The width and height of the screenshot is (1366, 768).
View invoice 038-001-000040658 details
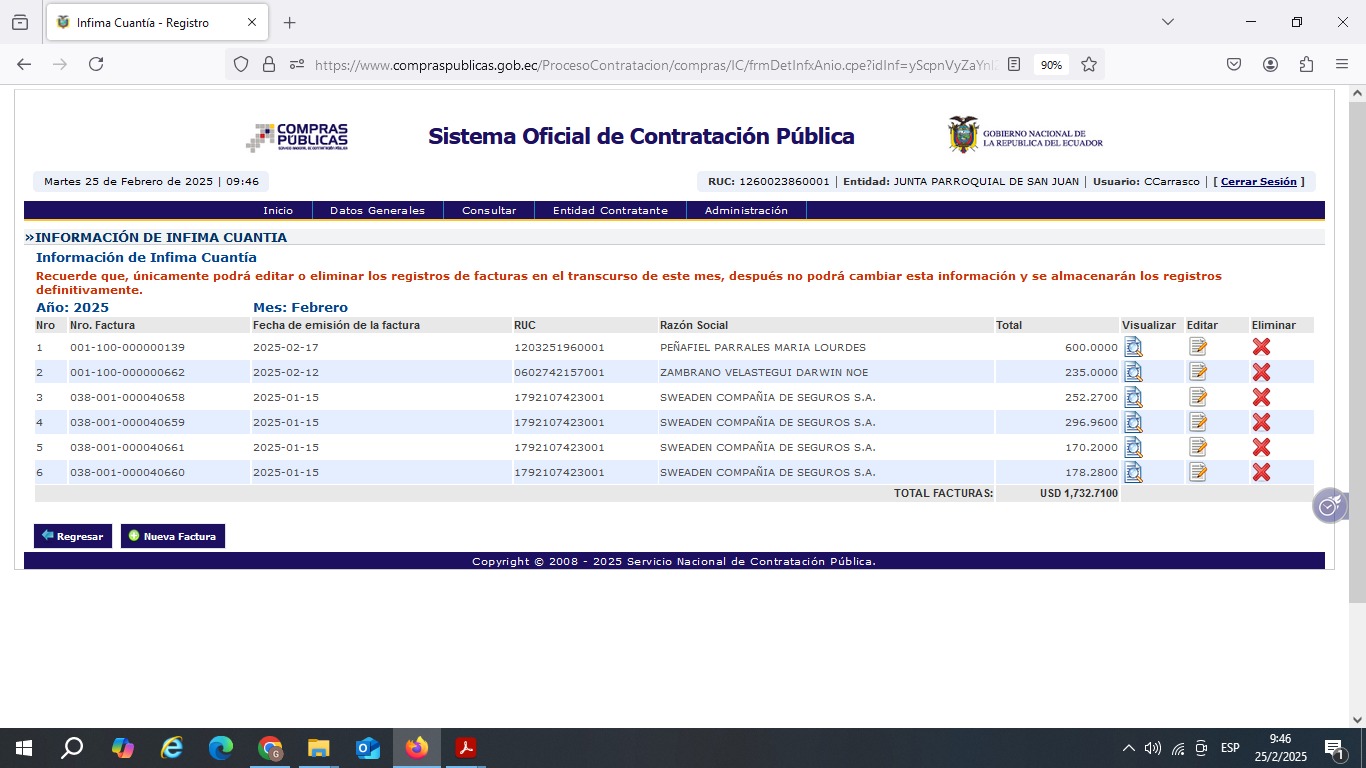pyautogui.click(x=1133, y=397)
